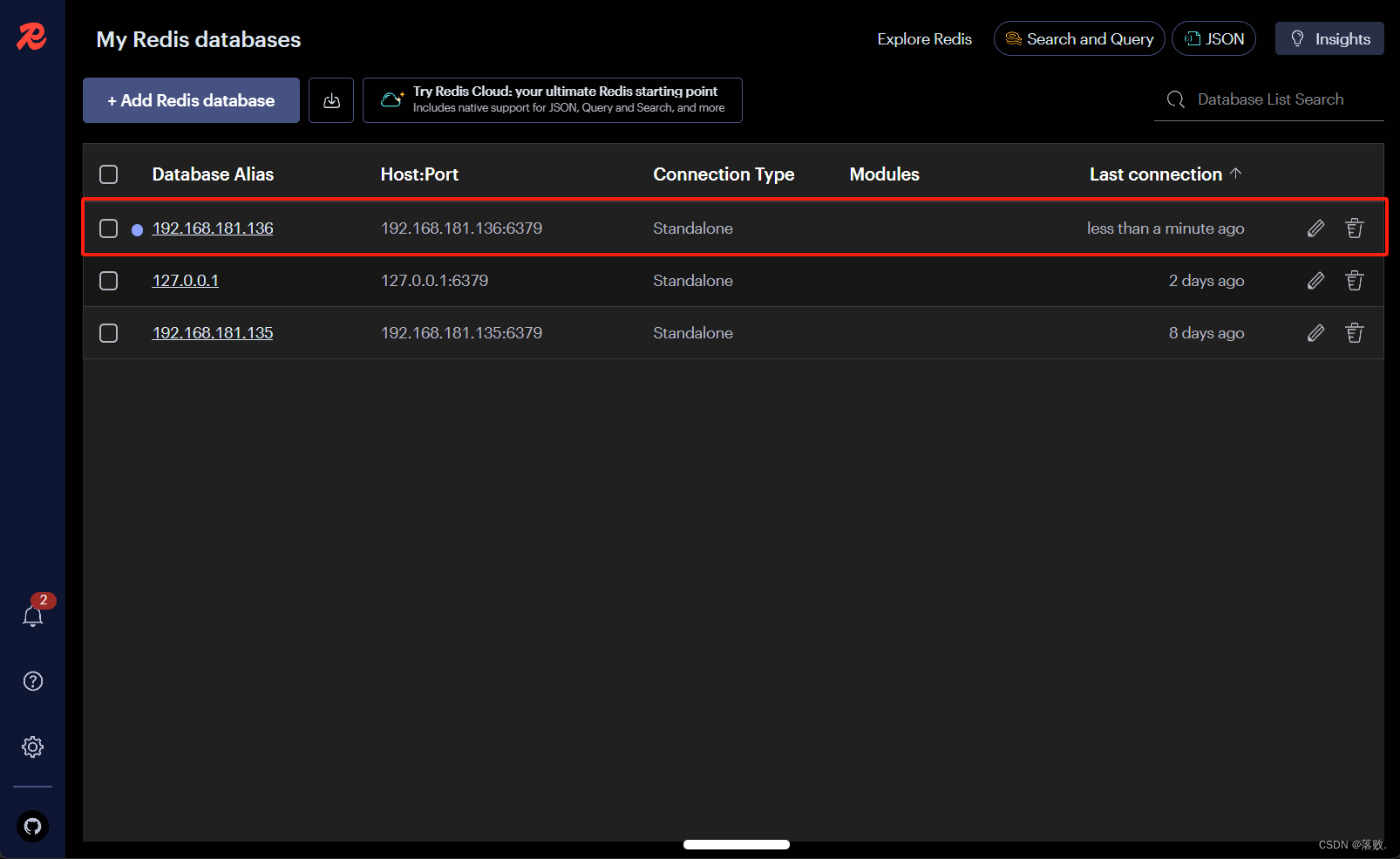
Task: Check the 192.168.181.136 row checkbox
Action: point(109,228)
